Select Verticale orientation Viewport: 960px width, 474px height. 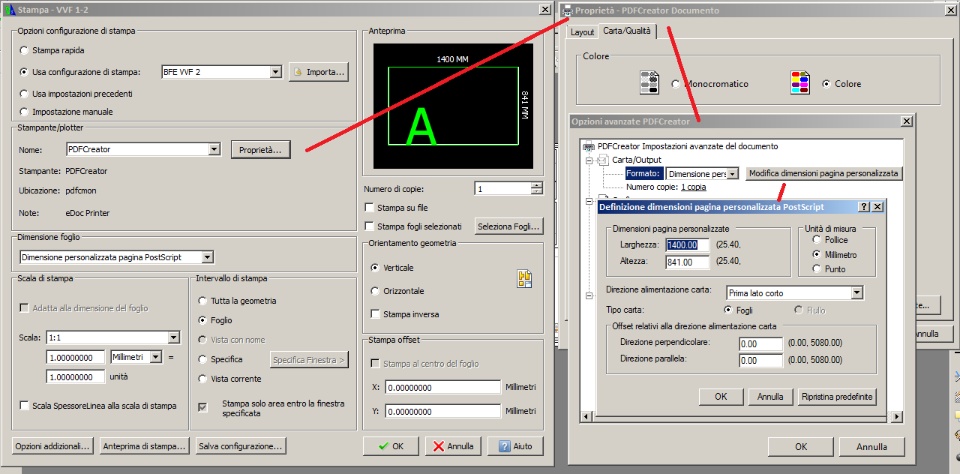[x=375, y=268]
